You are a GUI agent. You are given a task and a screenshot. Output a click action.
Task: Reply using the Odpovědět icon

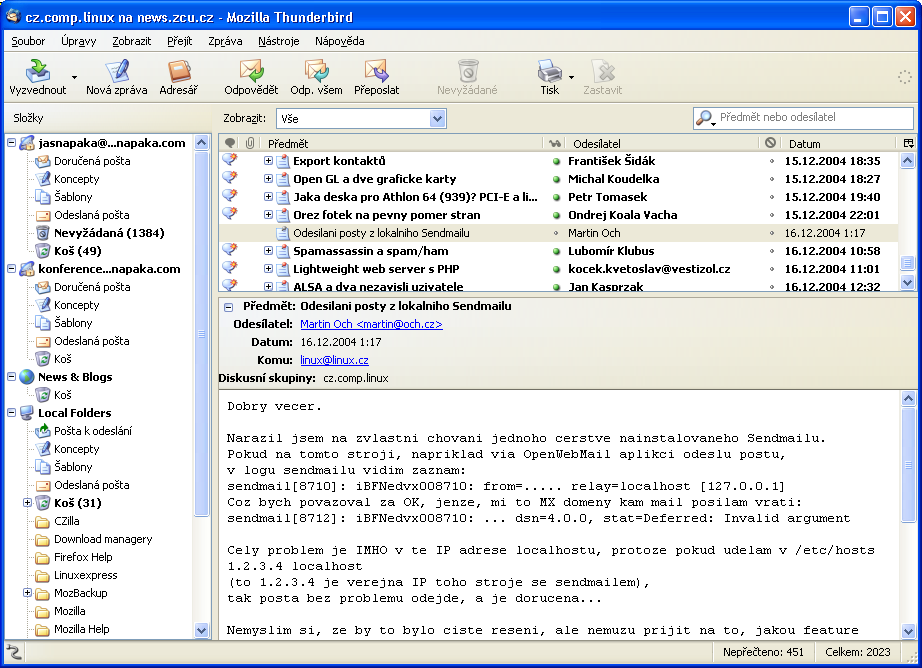click(250, 71)
